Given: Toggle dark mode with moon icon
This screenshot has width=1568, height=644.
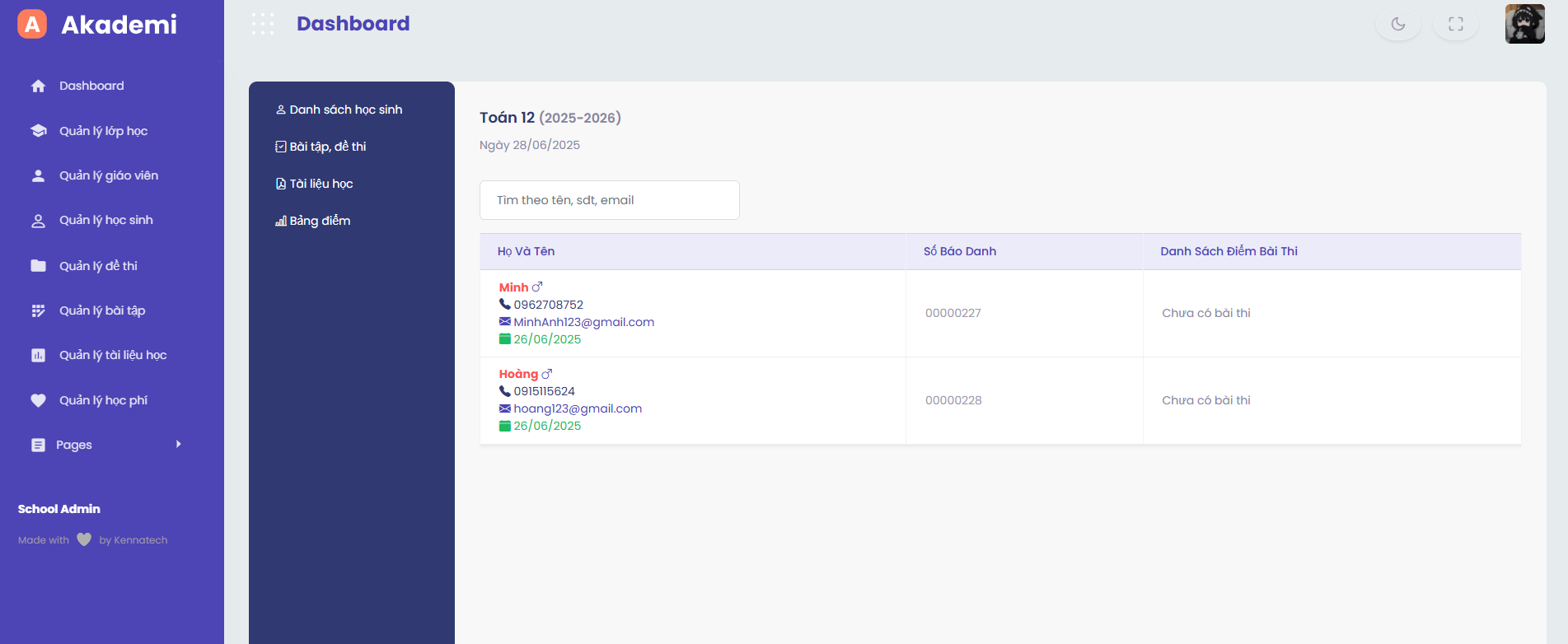Looking at the screenshot, I should click(1397, 24).
